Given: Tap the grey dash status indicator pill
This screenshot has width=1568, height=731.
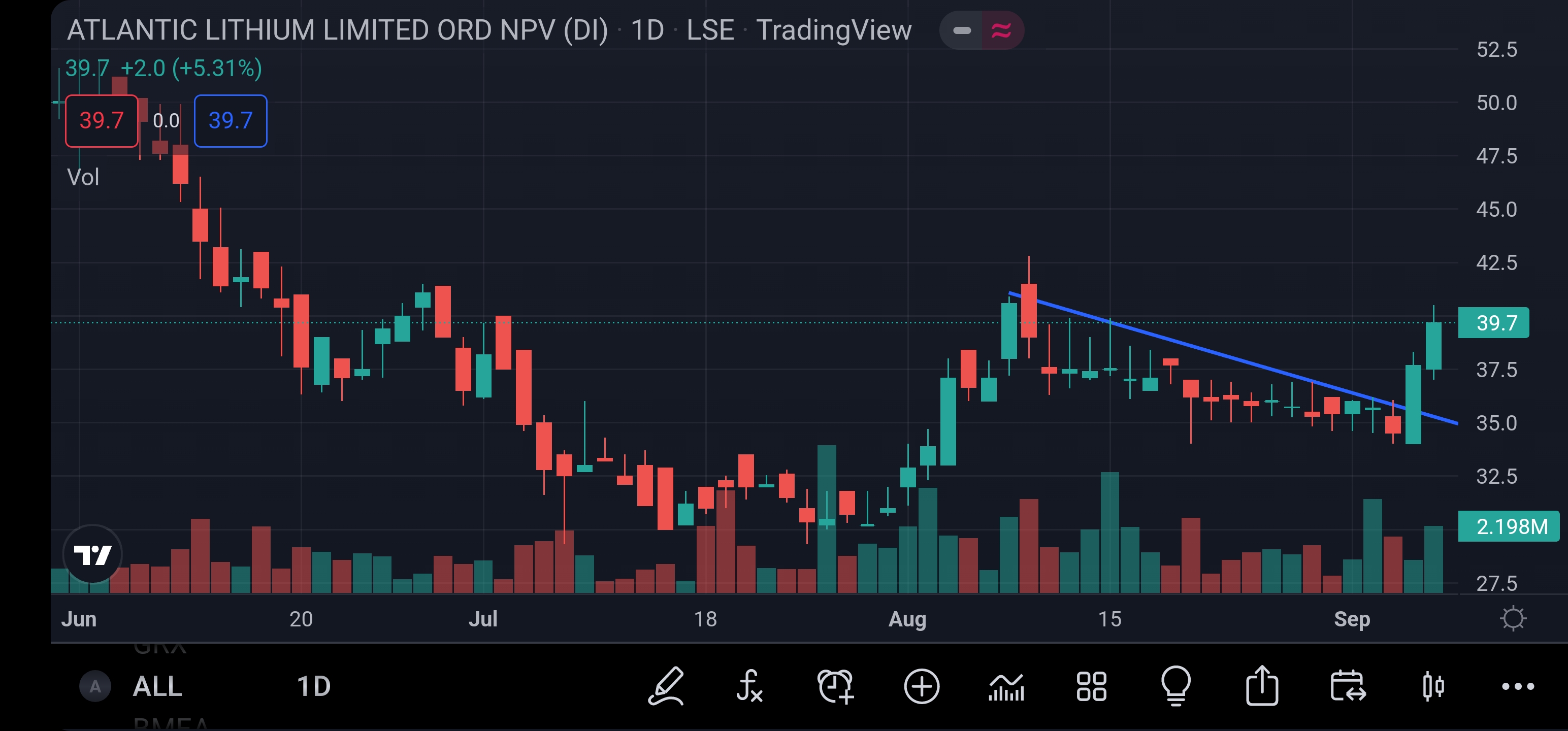Looking at the screenshot, I should (962, 30).
